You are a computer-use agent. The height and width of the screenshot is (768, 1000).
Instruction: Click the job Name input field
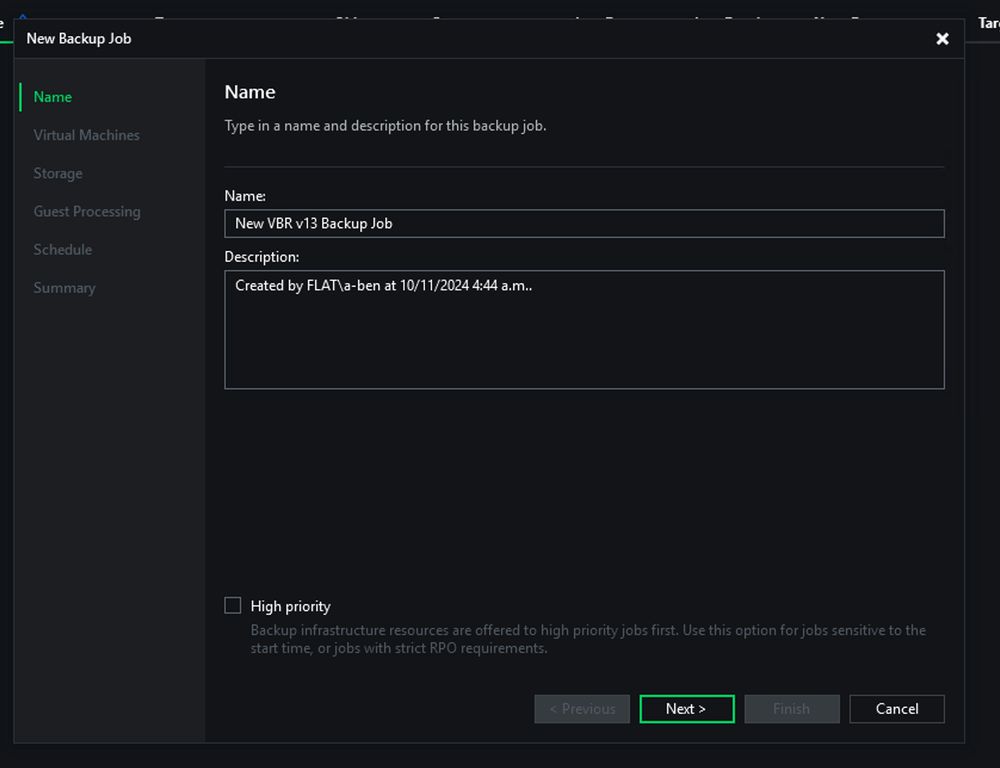point(584,223)
